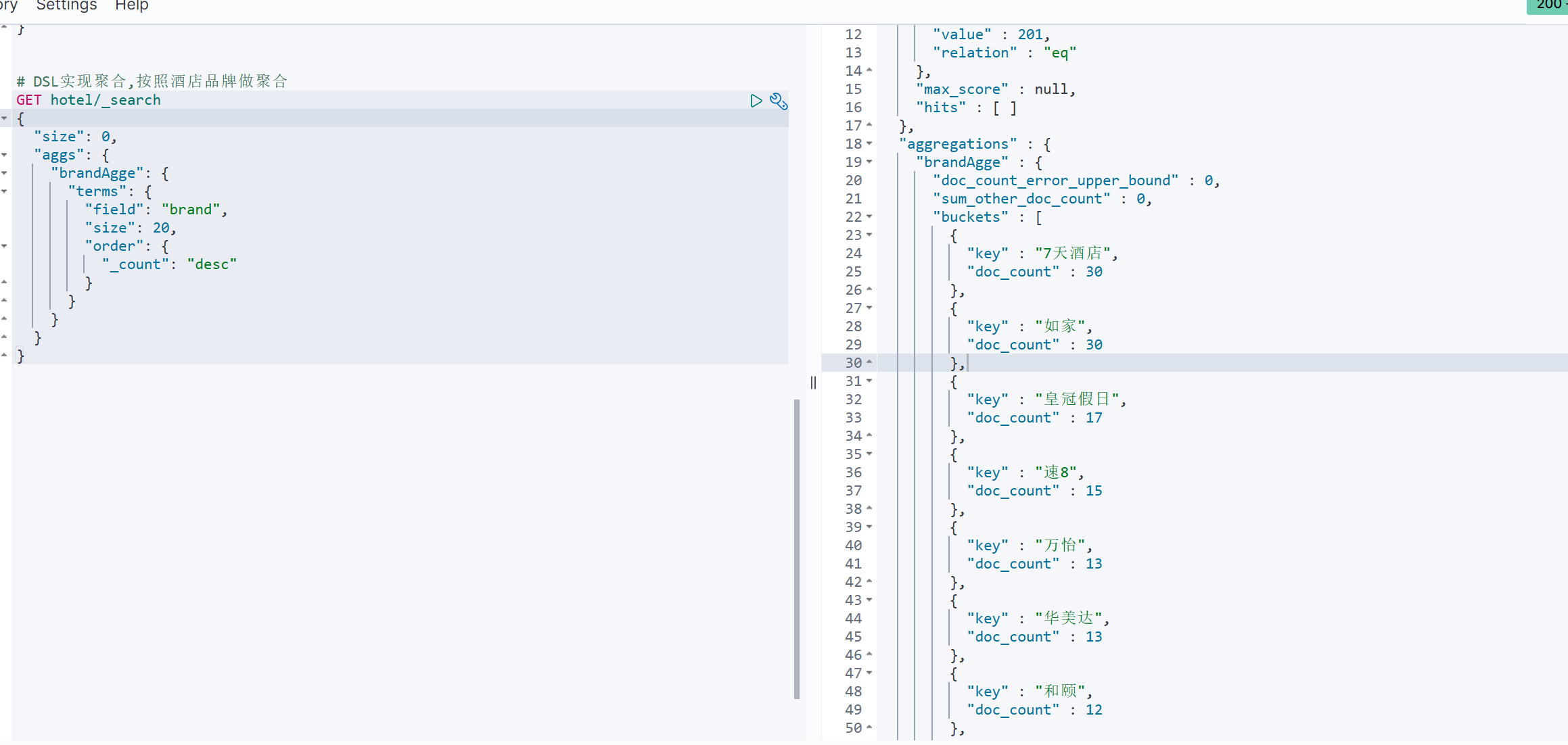The height and width of the screenshot is (745, 1568).
Task: Click "size": 0 line in request
Action: [x=76, y=137]
